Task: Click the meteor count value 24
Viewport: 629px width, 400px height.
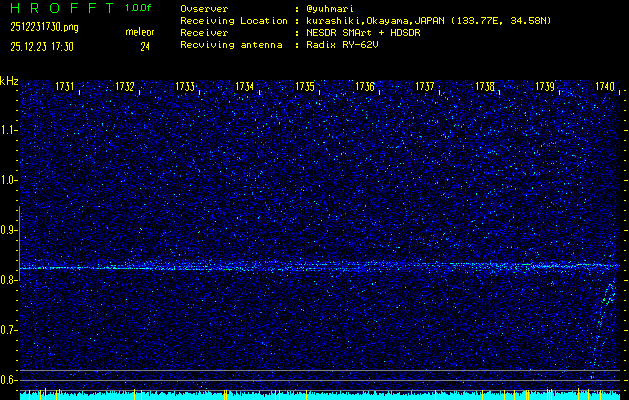Action: pyautogui.click(x=145, y=46)
